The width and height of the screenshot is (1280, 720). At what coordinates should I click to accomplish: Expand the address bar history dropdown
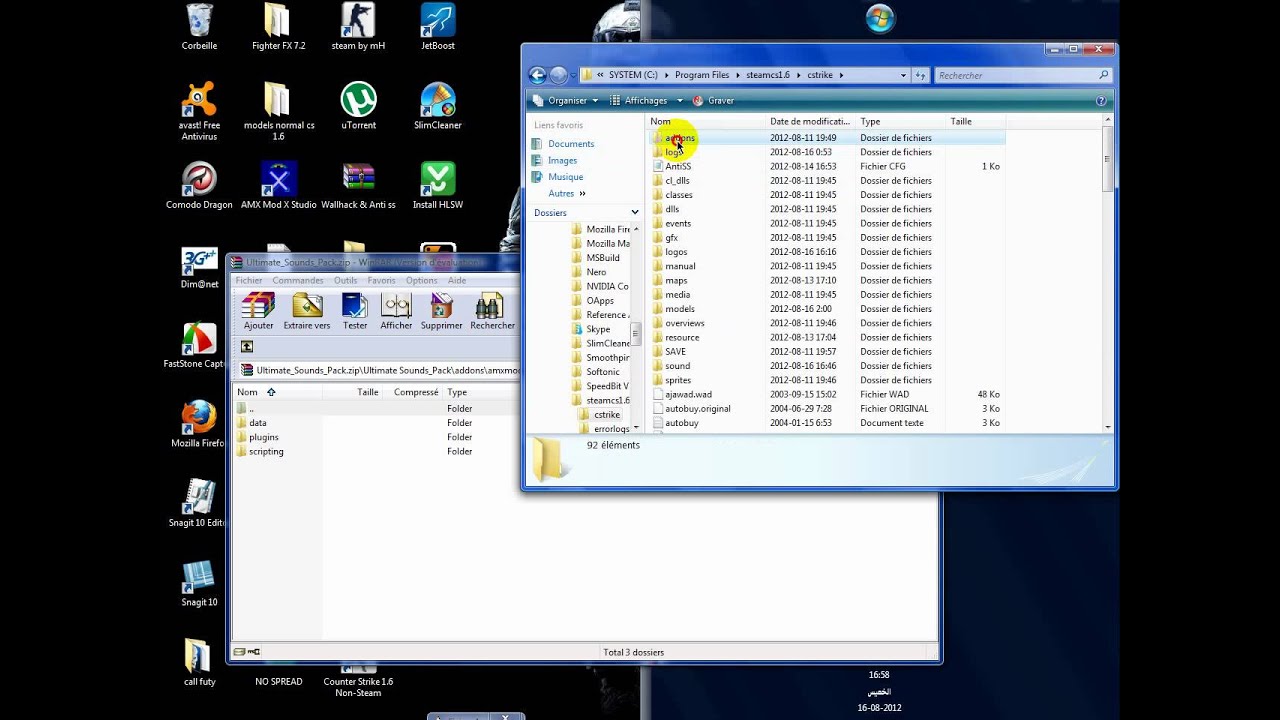903,75
